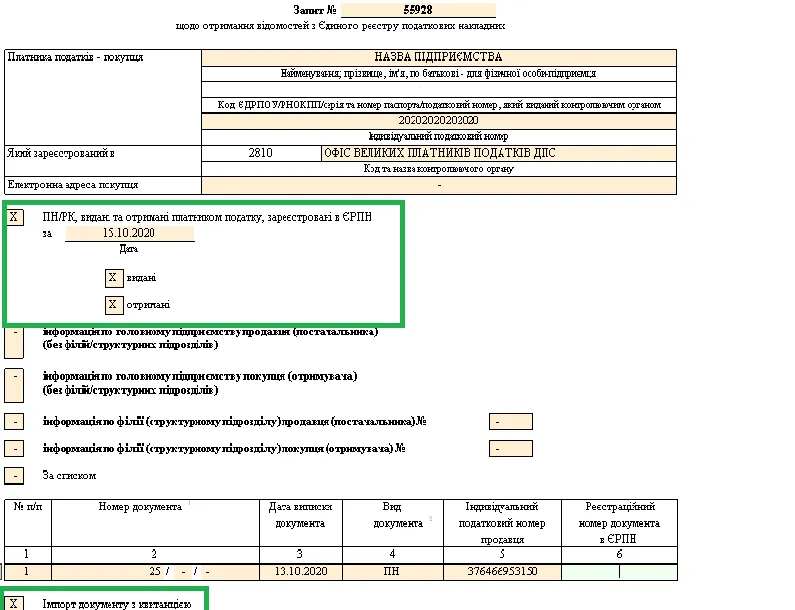Click the Який зареєстрований в label
The width and height of the screenshot is (795, 610).
61,153
